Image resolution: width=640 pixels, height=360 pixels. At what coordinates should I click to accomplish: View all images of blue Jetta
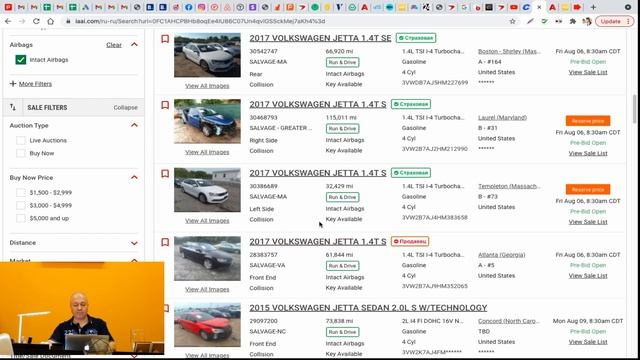pyautogui.click(x=207, y=152)
